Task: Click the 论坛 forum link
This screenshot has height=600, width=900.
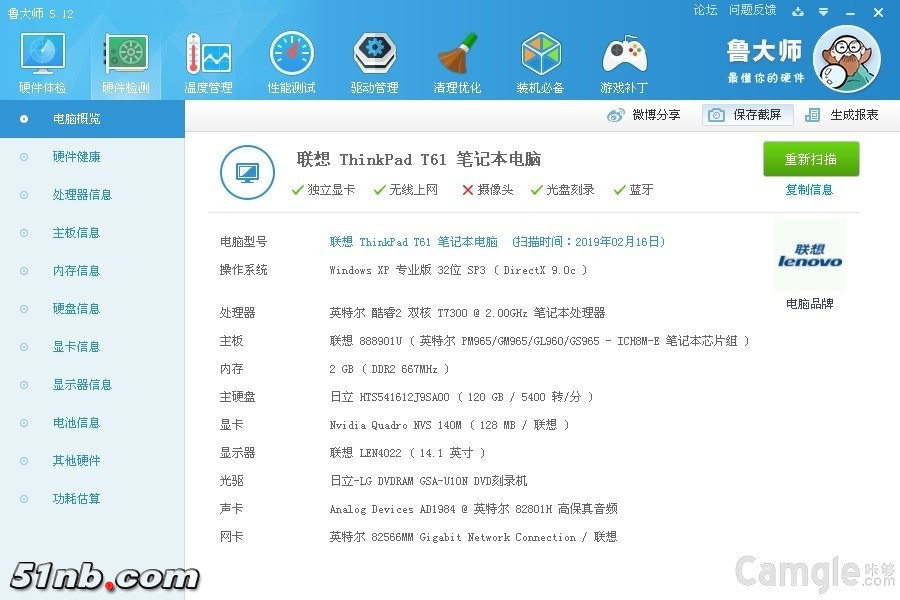Action: tap(705, 10)
